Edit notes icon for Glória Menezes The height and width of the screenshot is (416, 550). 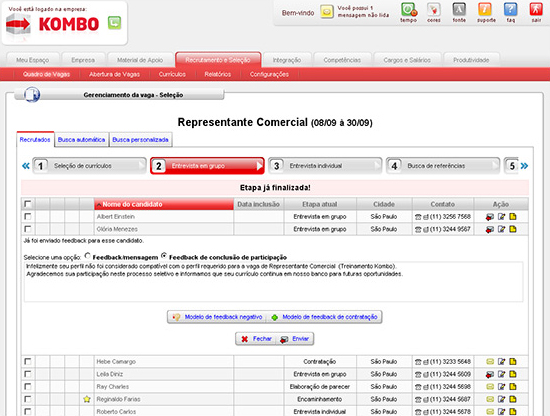502,229
